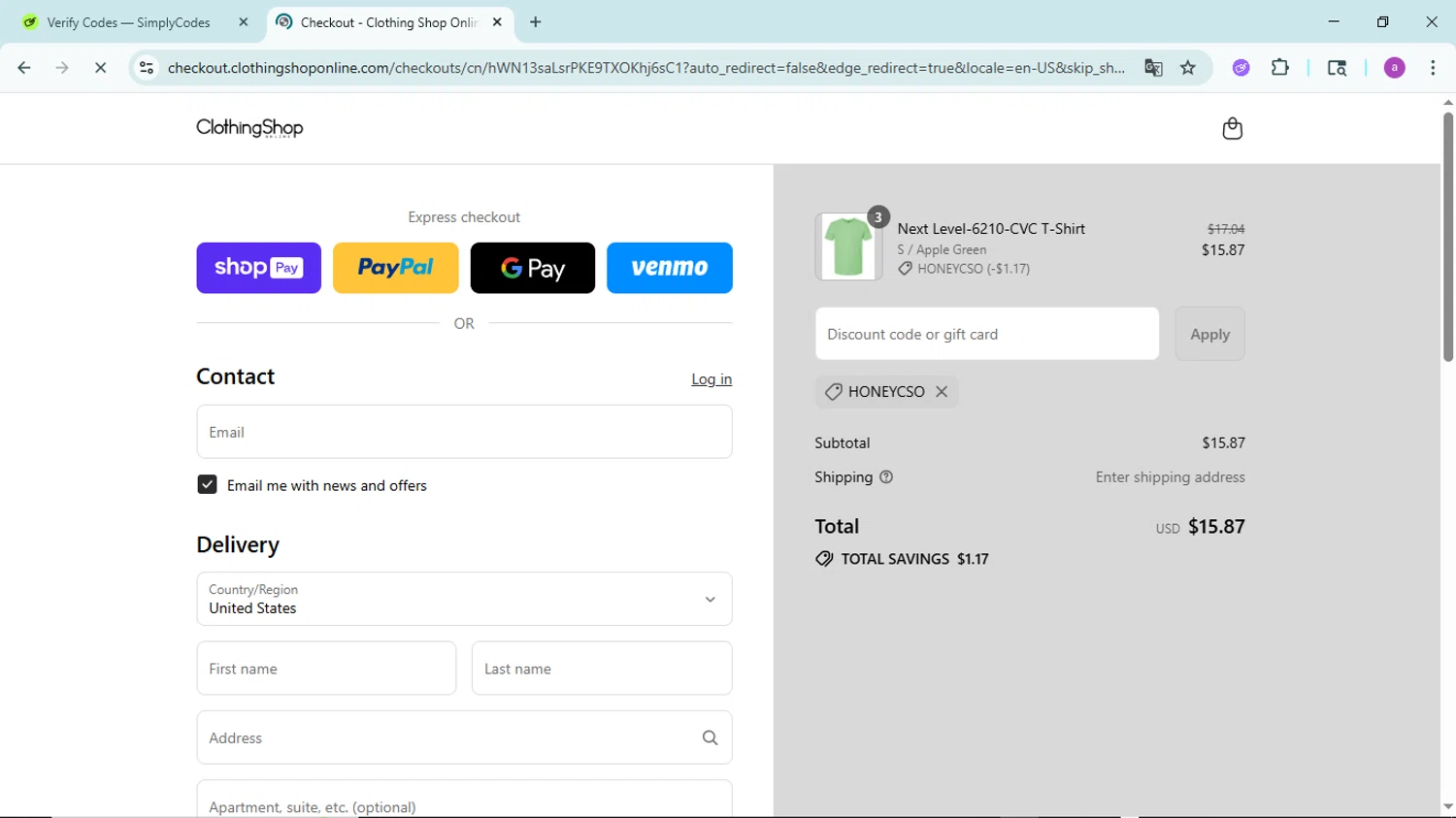Viewport: 1456px width, 818px height.
Task: Click the Next Level-6210-CVC T-Shirt title
Action: coord(991,229)
